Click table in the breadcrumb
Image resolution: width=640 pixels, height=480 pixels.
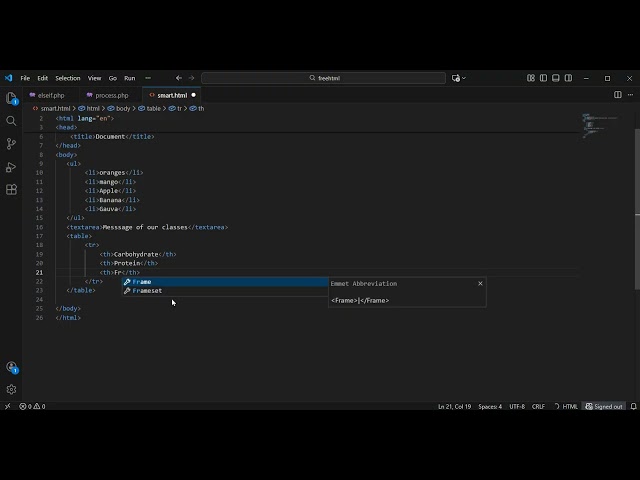[x=153, y=108]
